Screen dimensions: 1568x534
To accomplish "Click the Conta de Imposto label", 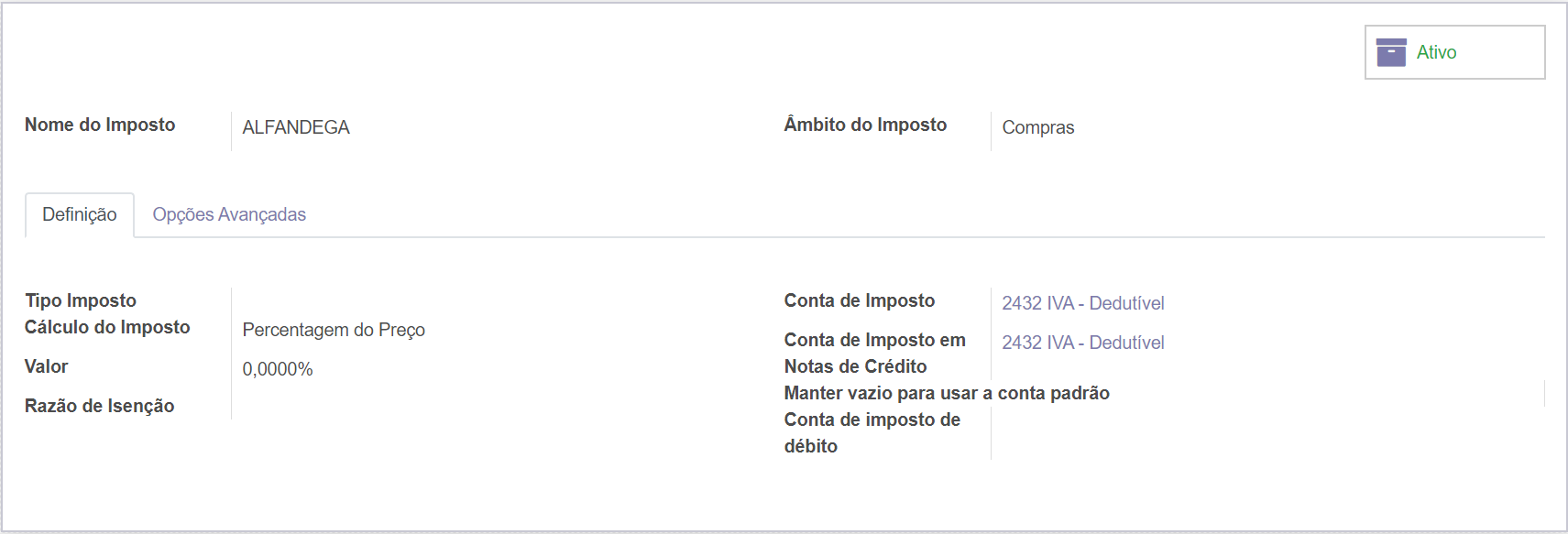I will [x=860, y=300].
